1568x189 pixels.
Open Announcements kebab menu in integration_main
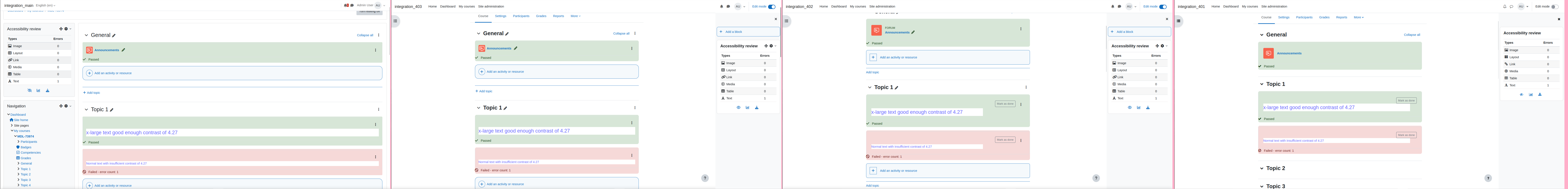pyautogui.click(x=375, y=50)
